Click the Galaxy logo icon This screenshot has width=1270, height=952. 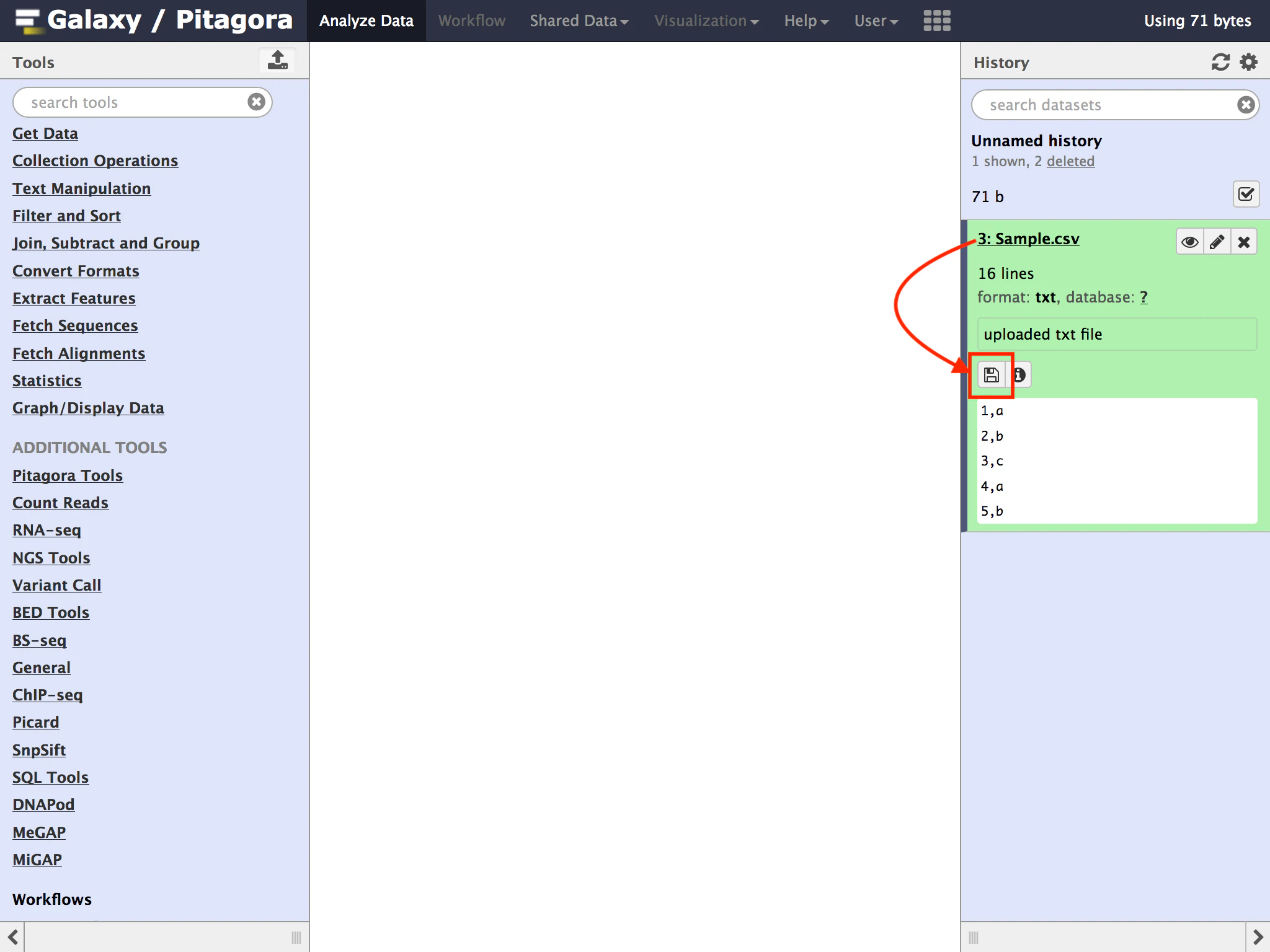(28, 20)
